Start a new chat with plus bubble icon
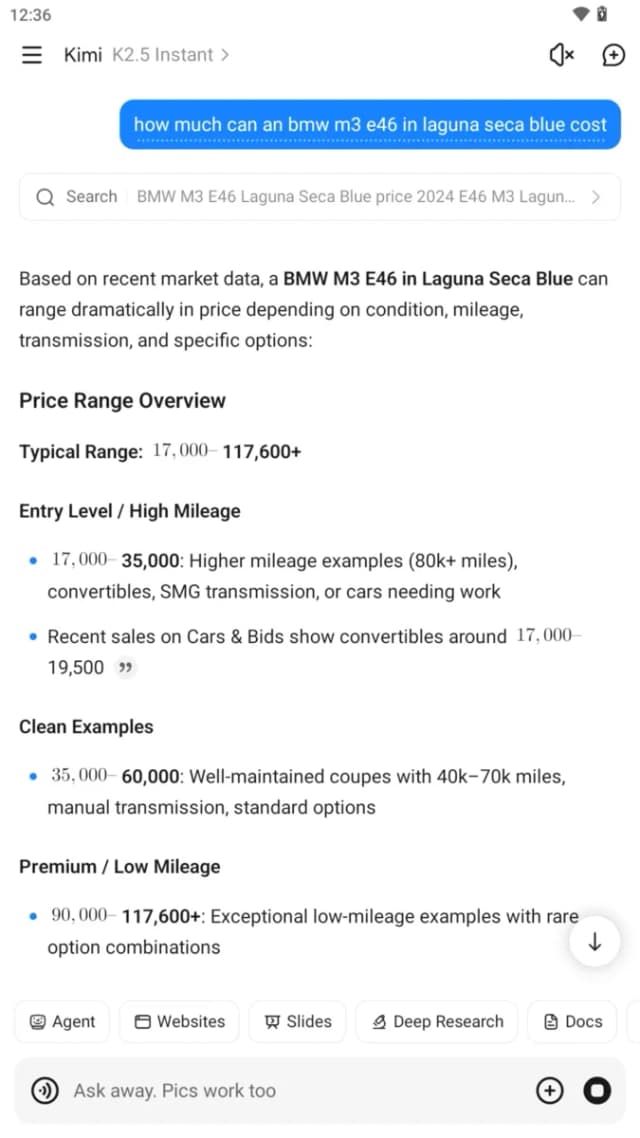The image size is (640, 1138). [614, 55]
